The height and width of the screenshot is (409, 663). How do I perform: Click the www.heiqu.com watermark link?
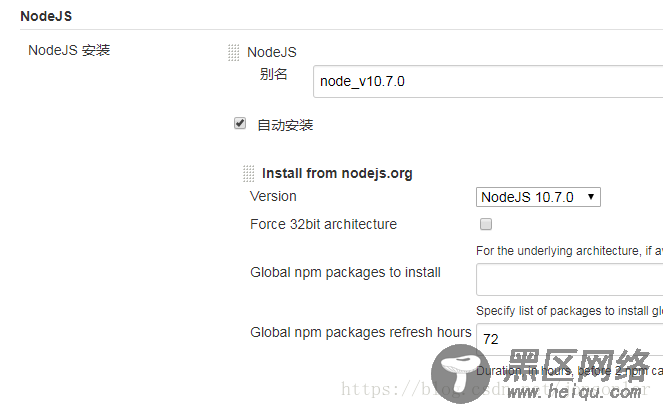click(x=574, y=393)
